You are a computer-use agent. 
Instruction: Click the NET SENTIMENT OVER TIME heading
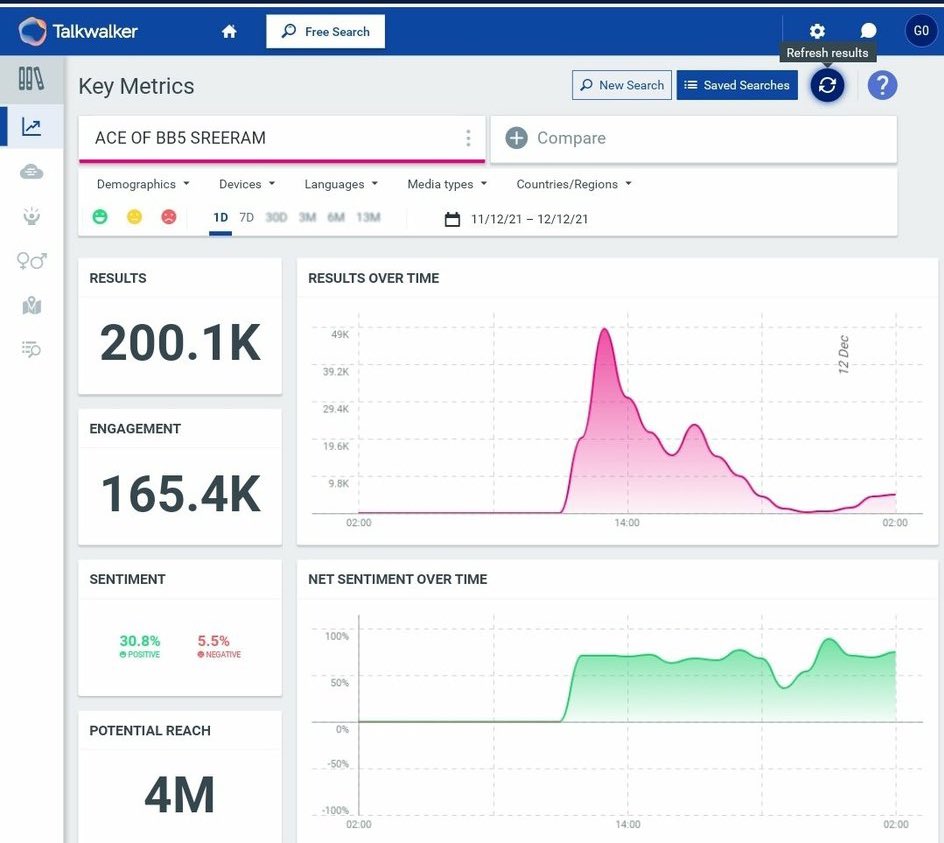397,579
